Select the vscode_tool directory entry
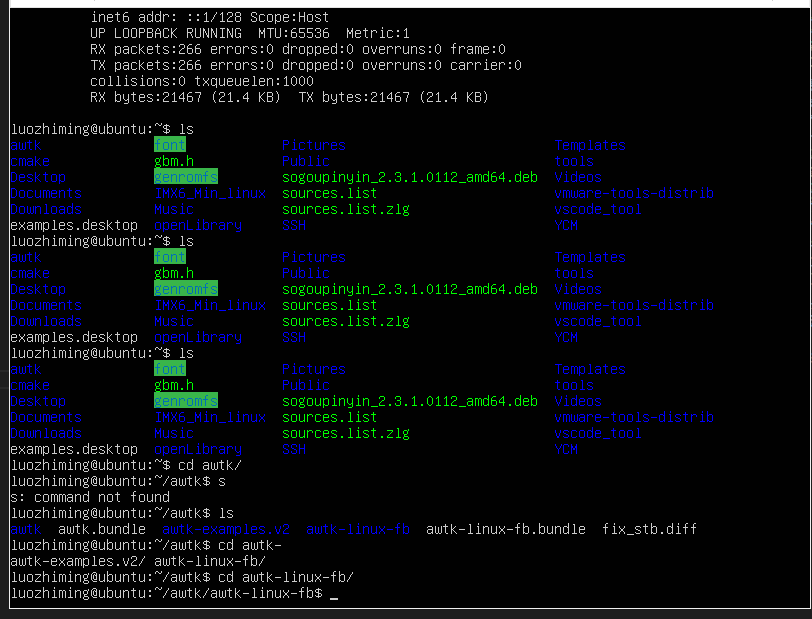The width and height of the screenshot is (812, 619). [597, 209]
